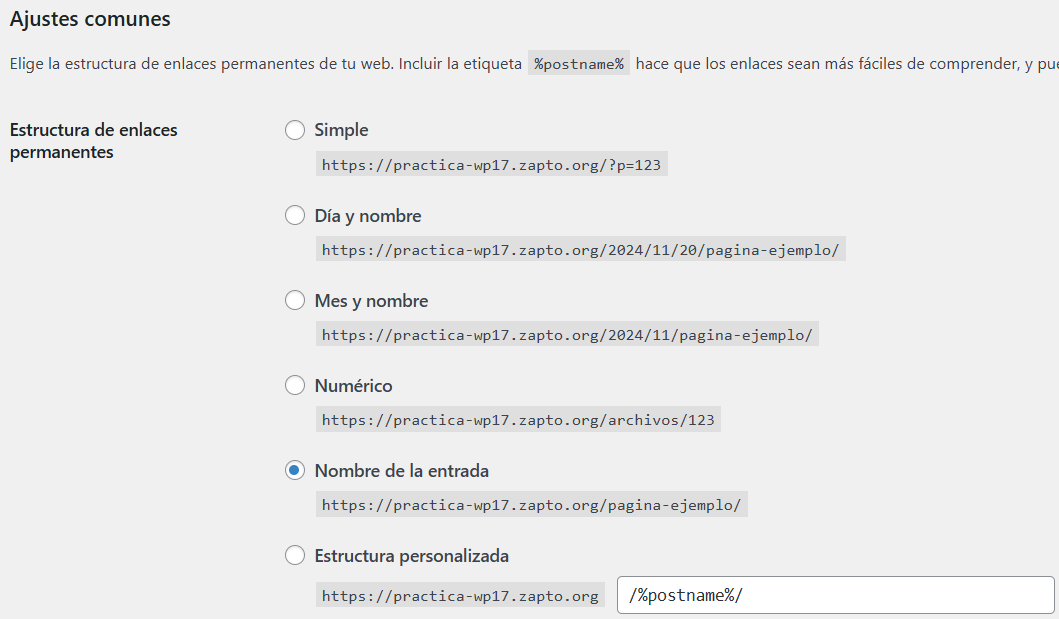
Task: Pick the Numérico radio button
Action: [x=295, y=386]
